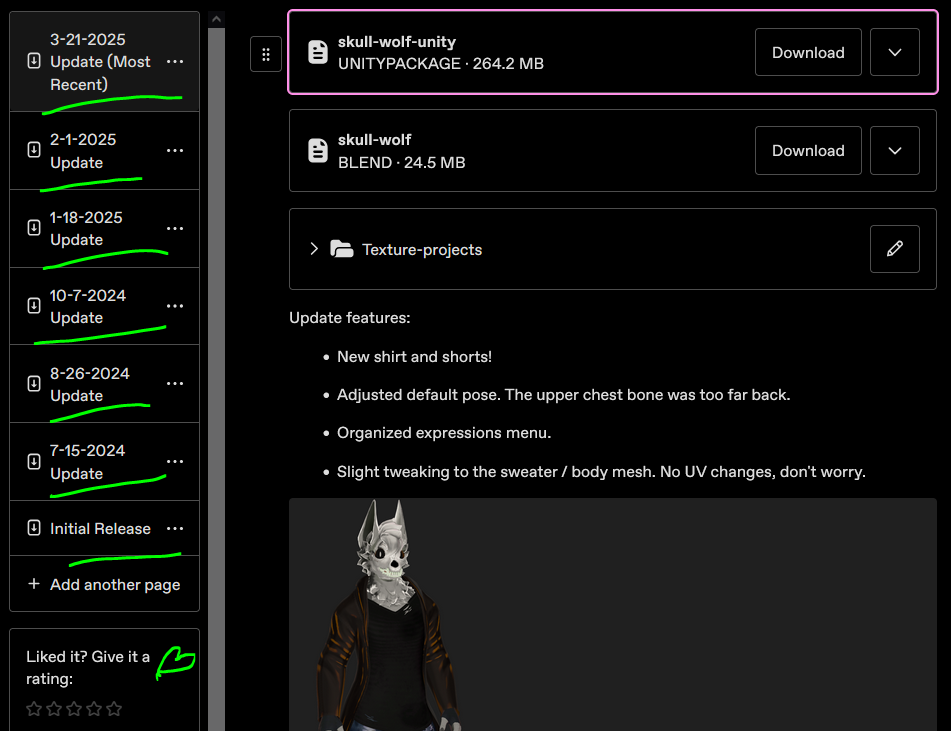Download the skull-wolf-unity package
This screenshot has height=731, width=951.
coord(808,52)
